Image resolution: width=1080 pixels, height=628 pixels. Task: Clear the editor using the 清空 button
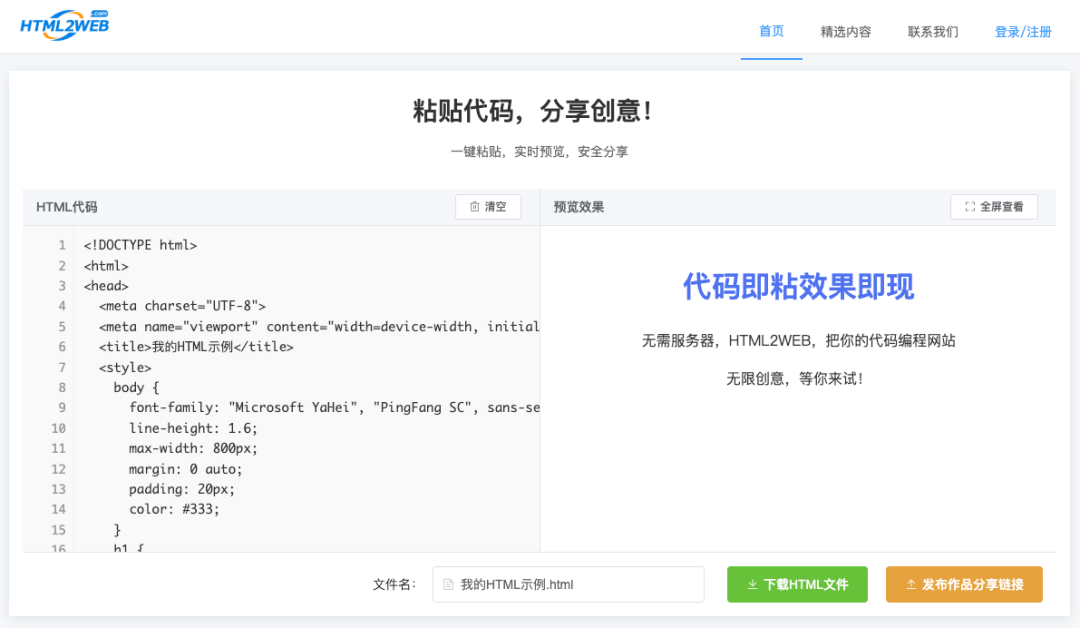point(488,206)
